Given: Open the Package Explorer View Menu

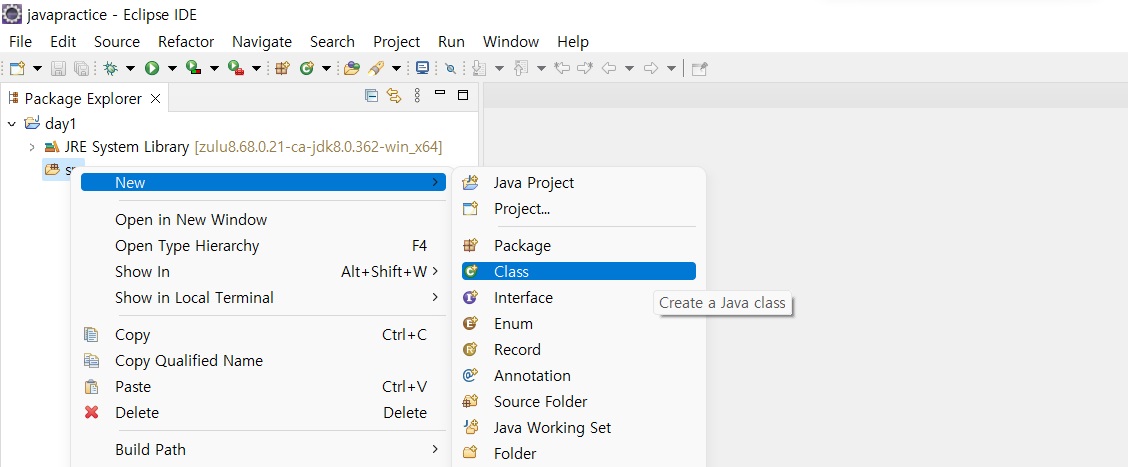Looking at the screenshot, I should point(417,95).
